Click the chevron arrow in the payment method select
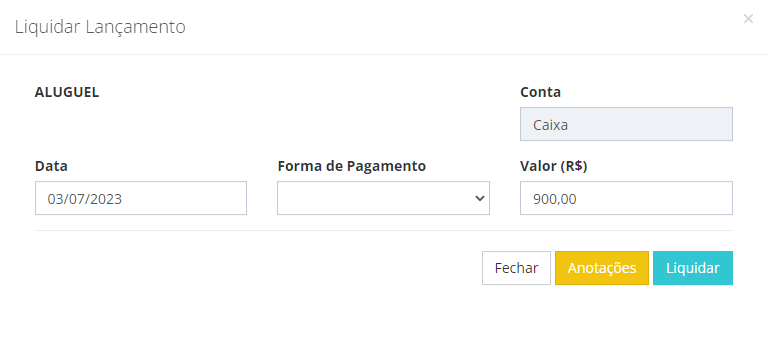 click(480, 198)
